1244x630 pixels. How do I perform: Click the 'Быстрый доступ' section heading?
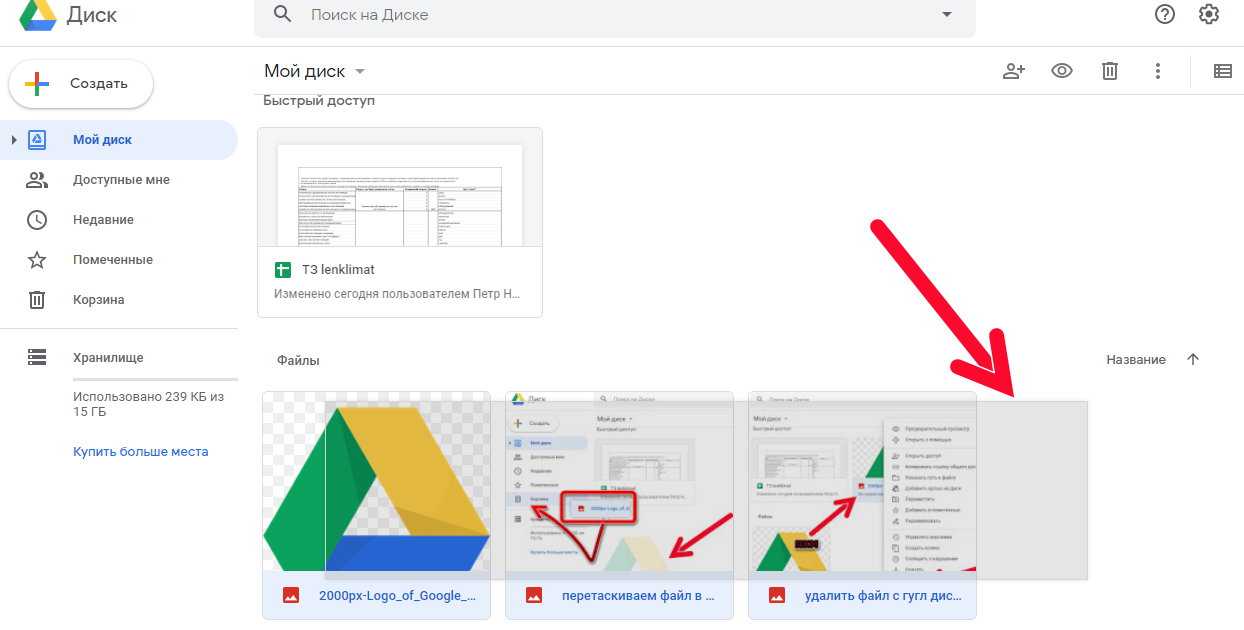point(319,101)
